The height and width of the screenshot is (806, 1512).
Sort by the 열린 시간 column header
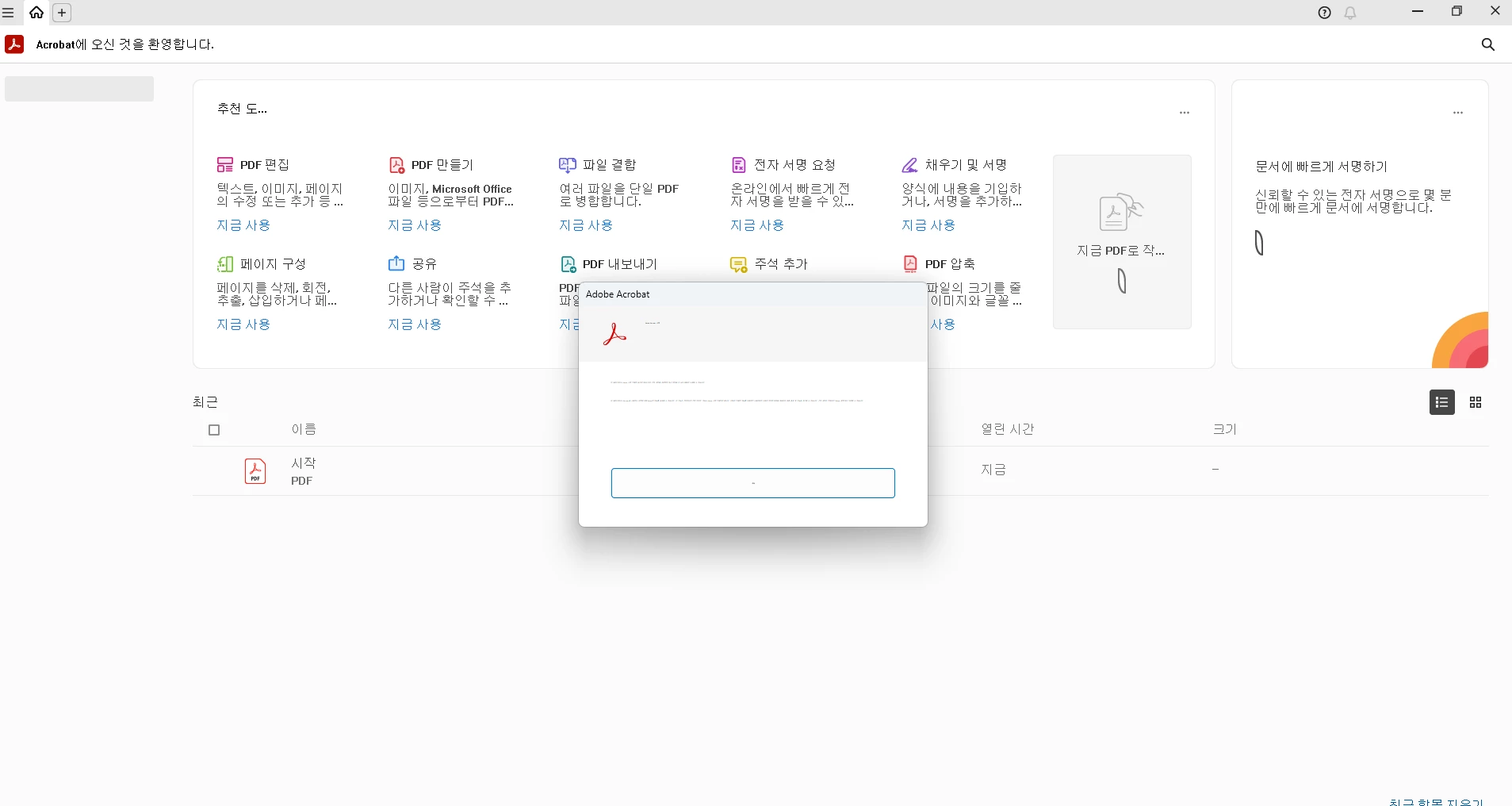coord(1008,429)
